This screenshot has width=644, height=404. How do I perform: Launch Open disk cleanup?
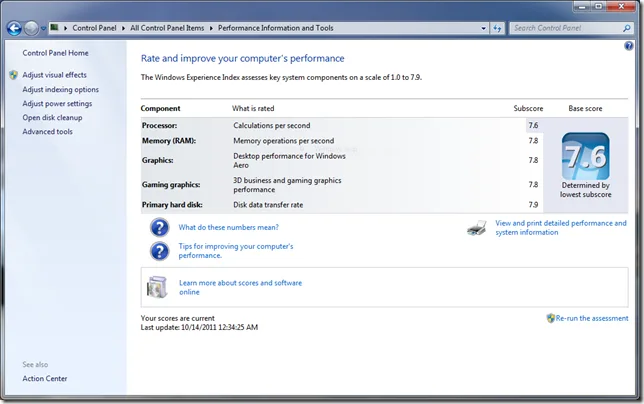pyautogui.click(x=52, y=117)
